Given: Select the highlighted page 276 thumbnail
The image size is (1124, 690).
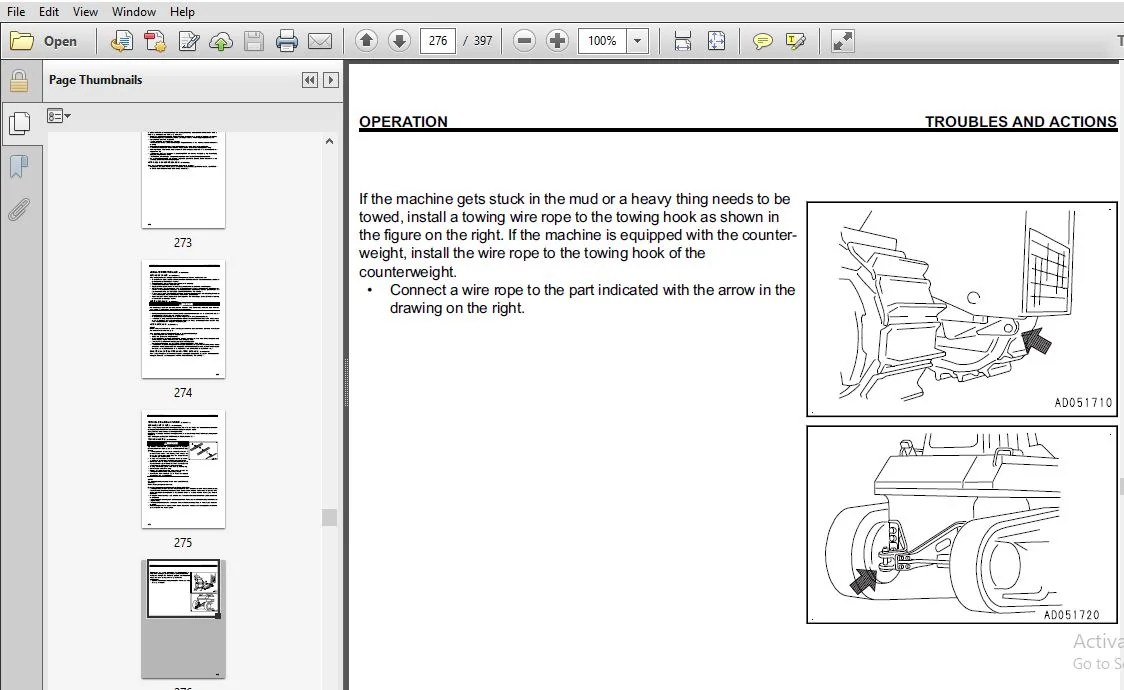Looking at the screenshot, I should pos(184,619).
